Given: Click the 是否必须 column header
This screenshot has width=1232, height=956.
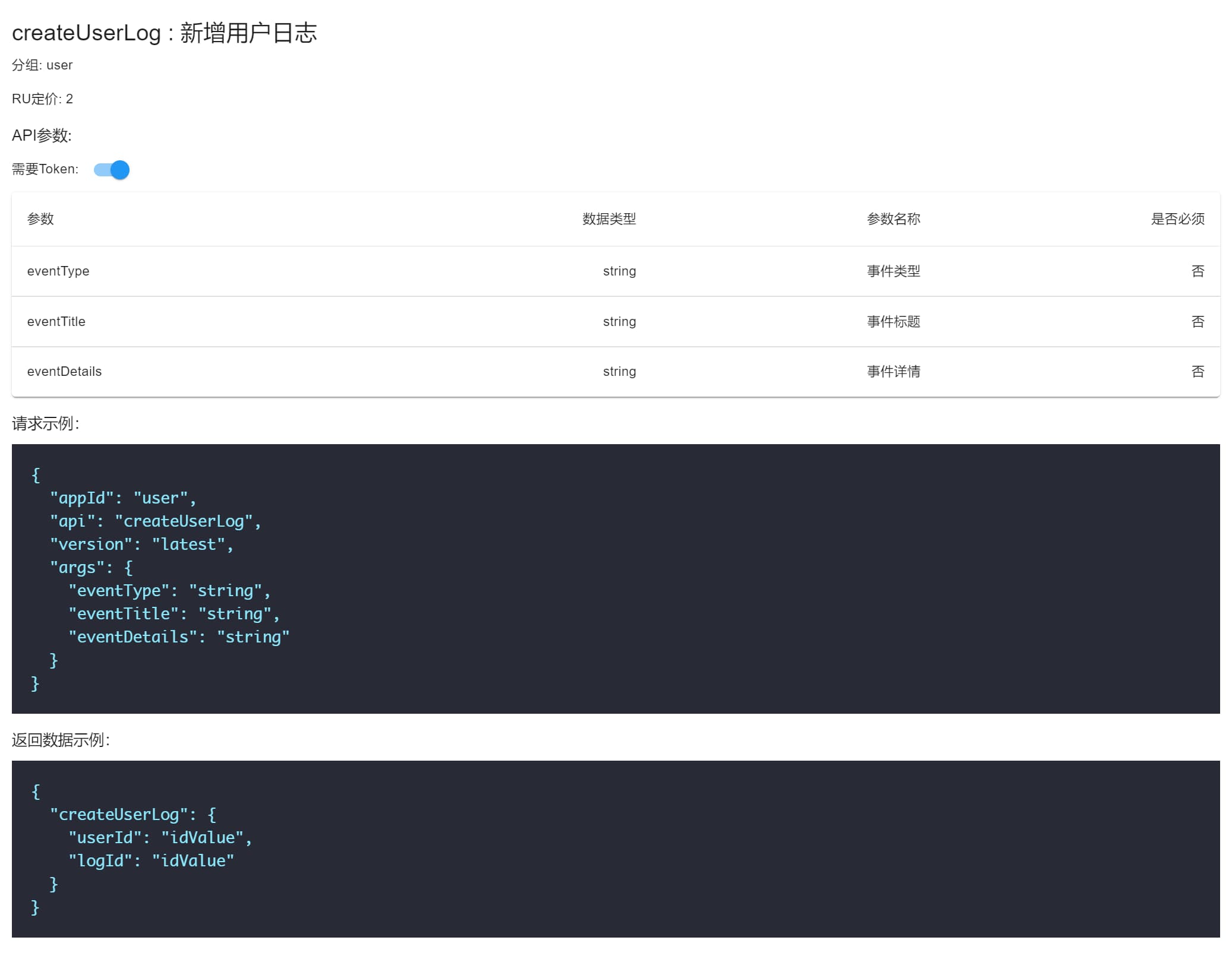Looking at the screenshot, I should pyautogui.click(x=1177, y=219).
